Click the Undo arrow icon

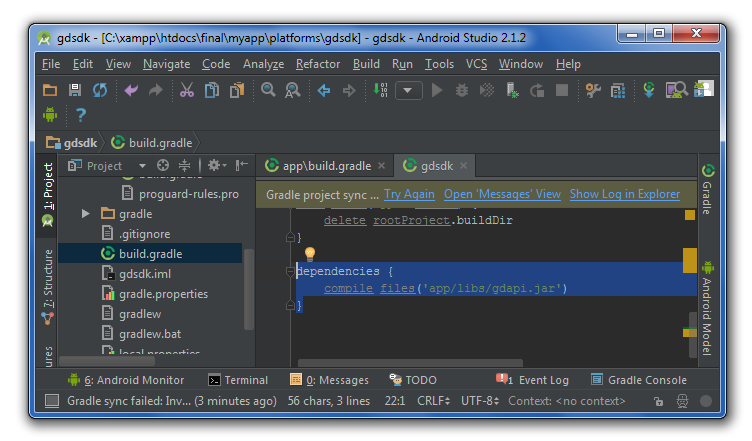tap(131, 90)
